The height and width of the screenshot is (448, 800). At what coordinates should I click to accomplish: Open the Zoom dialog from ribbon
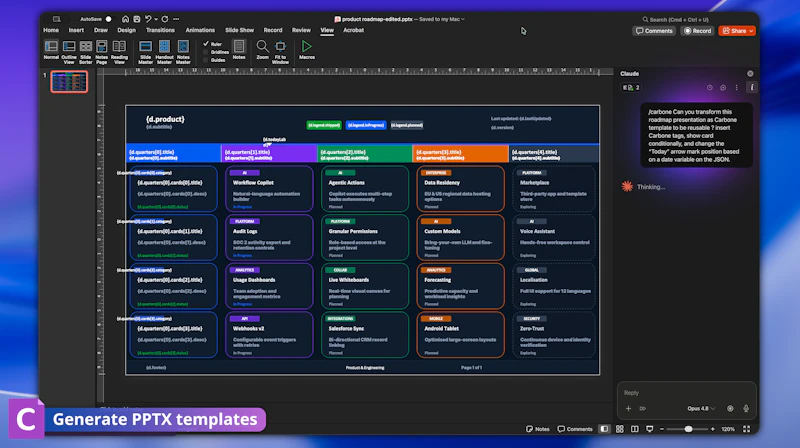(x=262, y=49)
